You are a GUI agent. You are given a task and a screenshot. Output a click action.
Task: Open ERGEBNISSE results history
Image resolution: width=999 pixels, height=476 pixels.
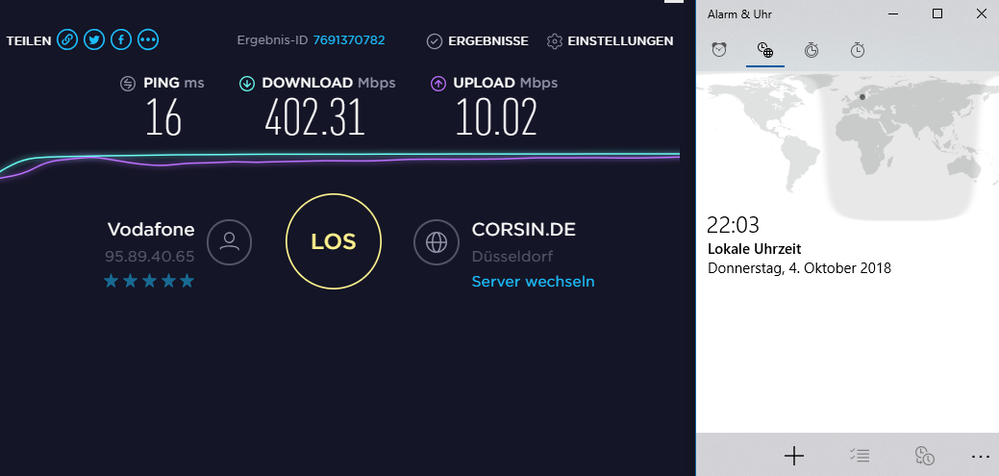[477, 41]
